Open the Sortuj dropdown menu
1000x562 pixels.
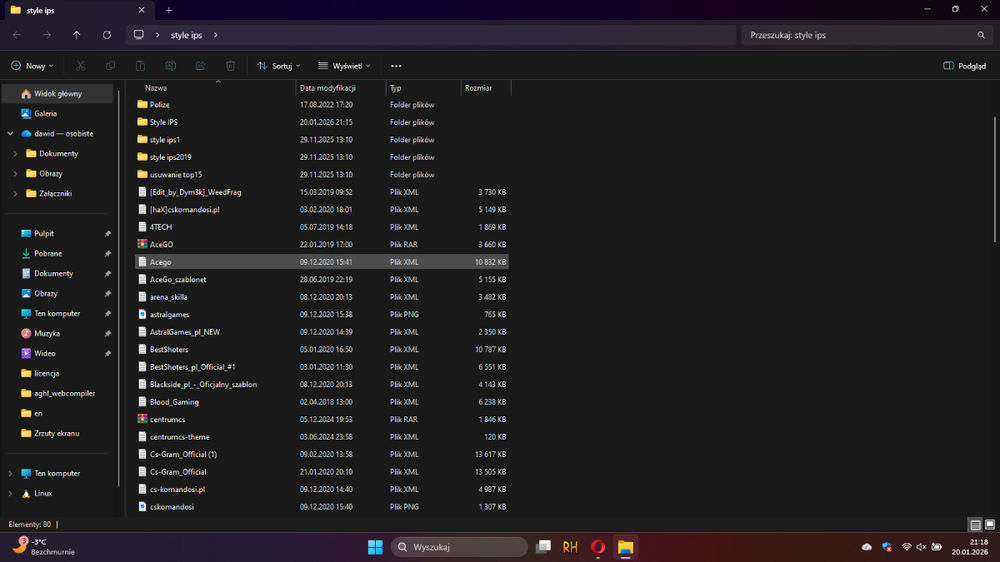click(x=279, y=66)
